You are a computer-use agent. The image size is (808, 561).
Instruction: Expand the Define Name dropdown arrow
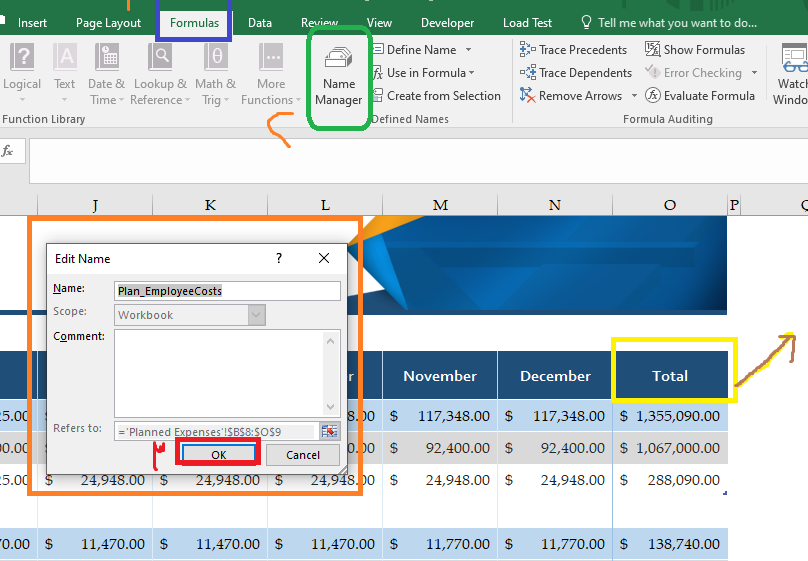468,49
